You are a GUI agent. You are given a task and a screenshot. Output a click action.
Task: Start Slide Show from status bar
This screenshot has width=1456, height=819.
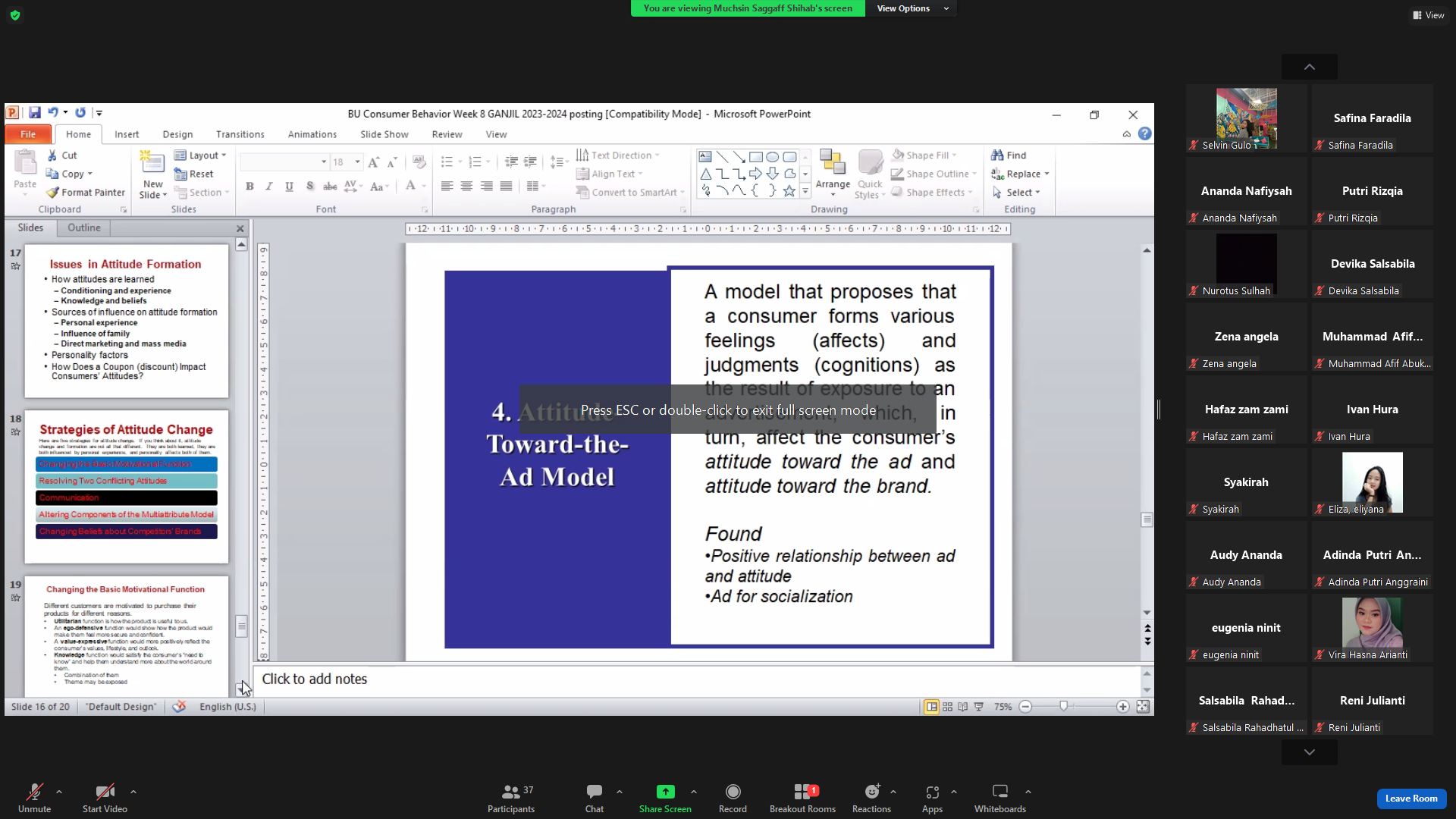[979, 707]
